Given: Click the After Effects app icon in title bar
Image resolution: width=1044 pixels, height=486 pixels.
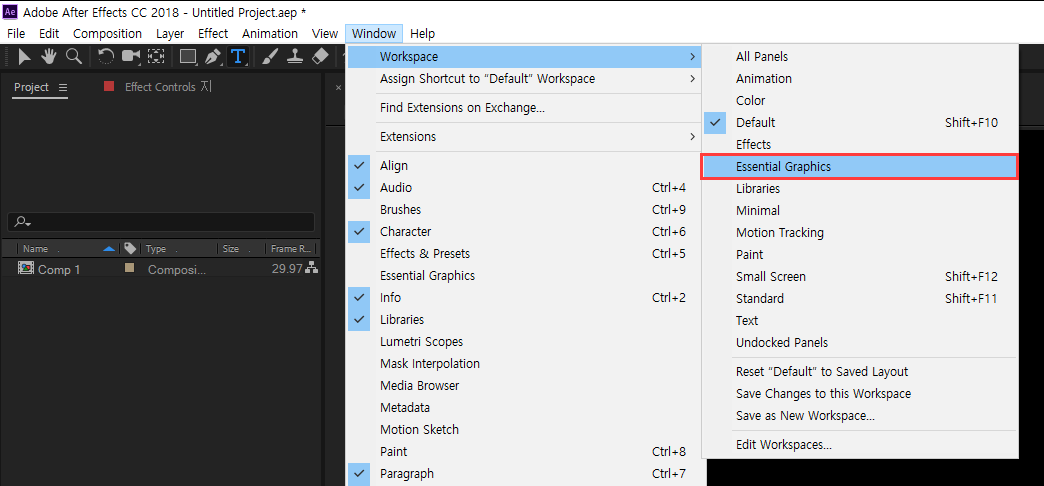Looking at the screenshot, I should [11, 12].
